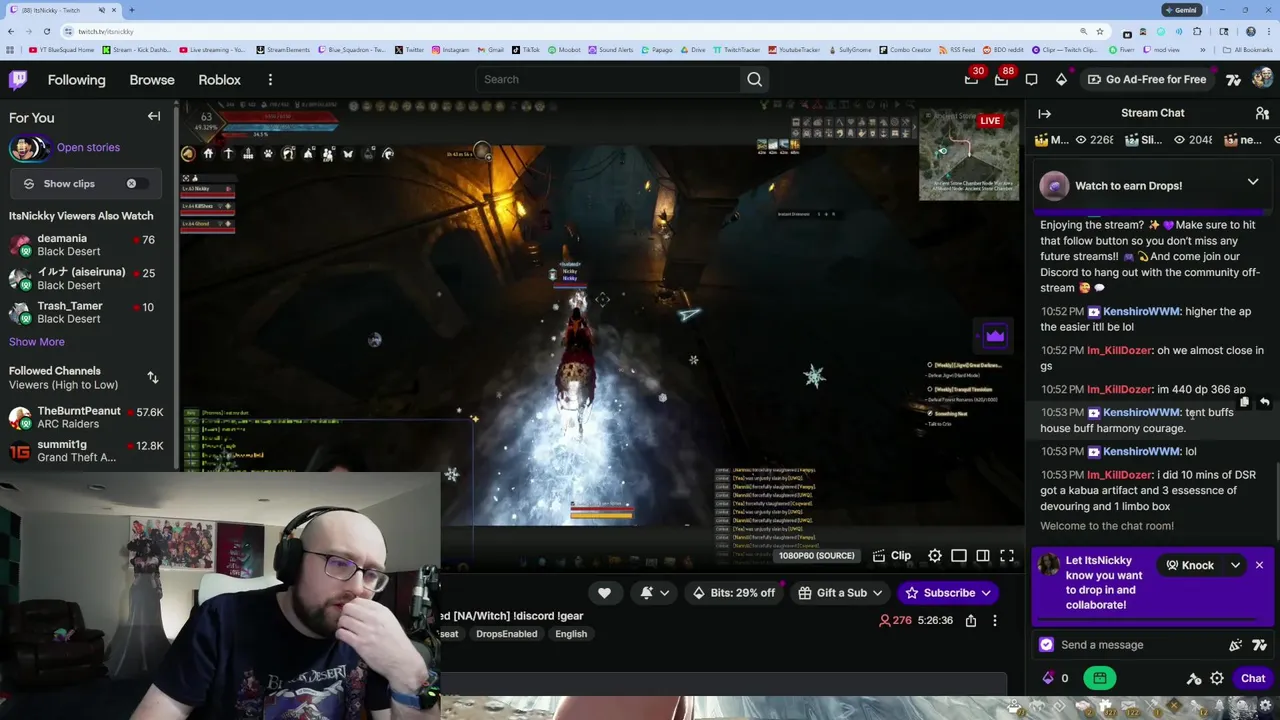Expand the Knock button chevron
Viewport: 1280px width, 720px height.
point(1235,565)
